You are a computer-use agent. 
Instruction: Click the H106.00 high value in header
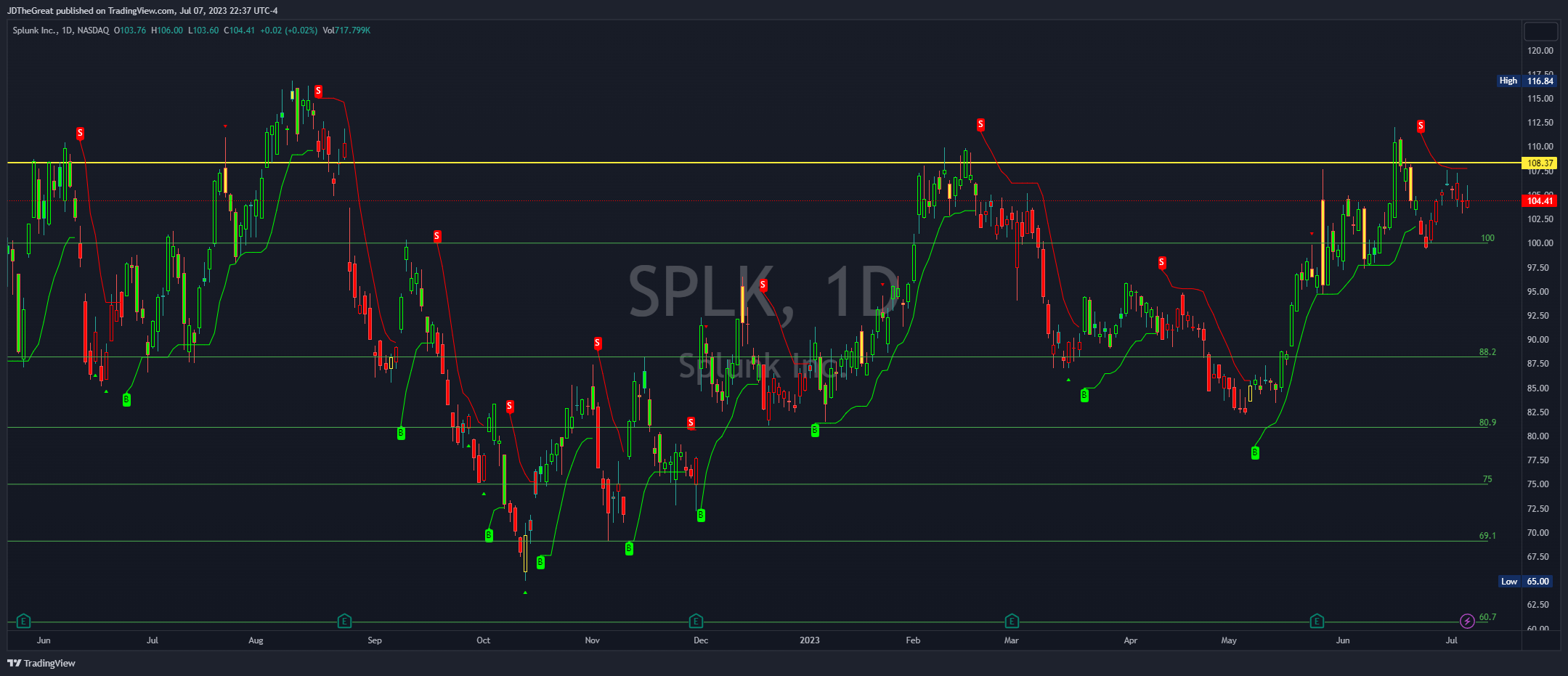pyautogui.click(x=167, y=30)
